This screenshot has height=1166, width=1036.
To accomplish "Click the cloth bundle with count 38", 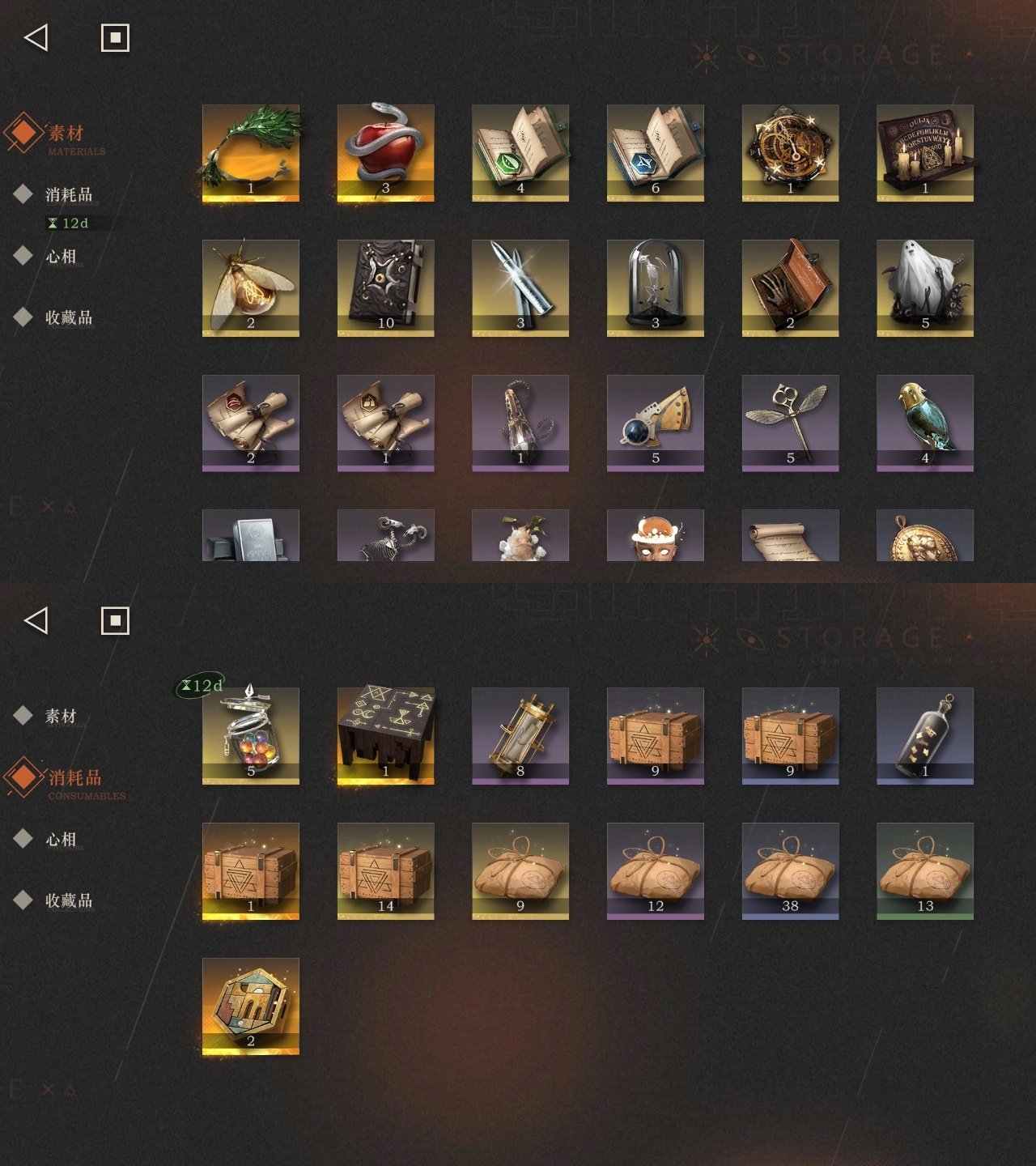I will 790,871.
